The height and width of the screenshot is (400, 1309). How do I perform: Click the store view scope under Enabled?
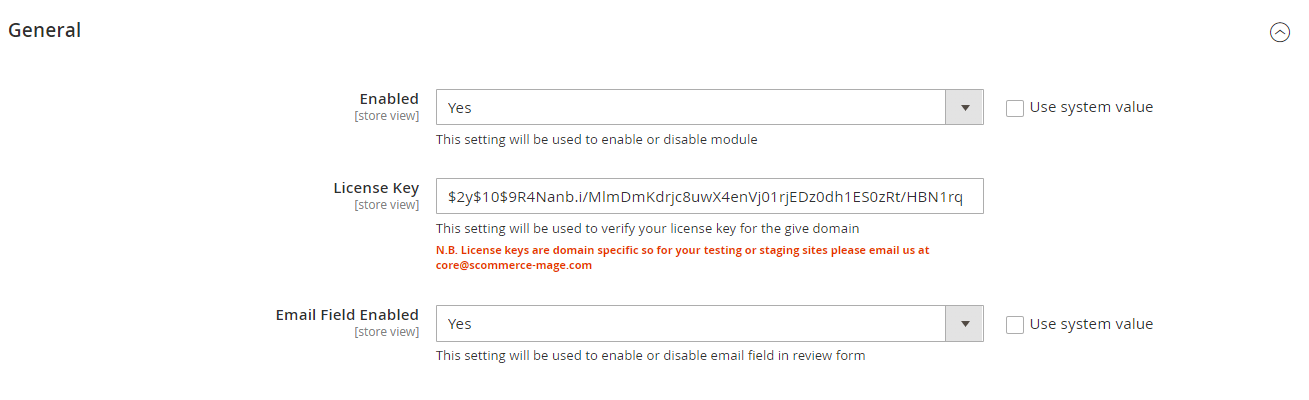click(386, 116)
